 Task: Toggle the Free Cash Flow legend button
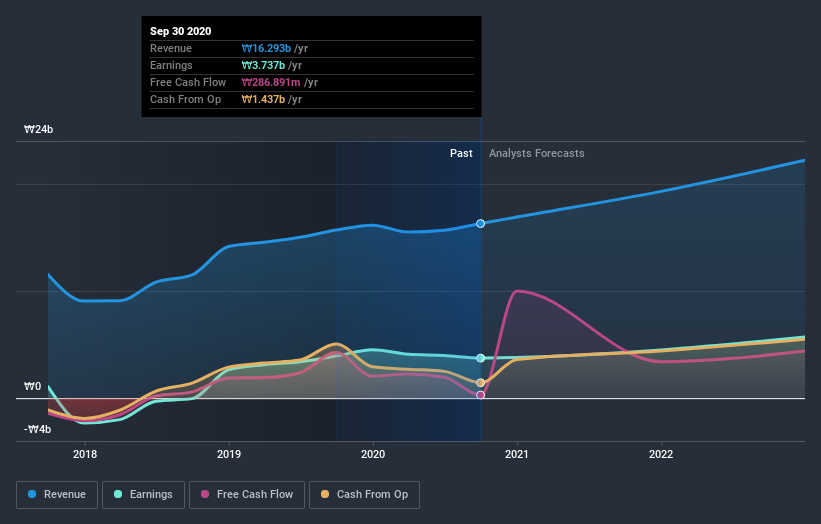pyautogui.click(x=247, y=495)
